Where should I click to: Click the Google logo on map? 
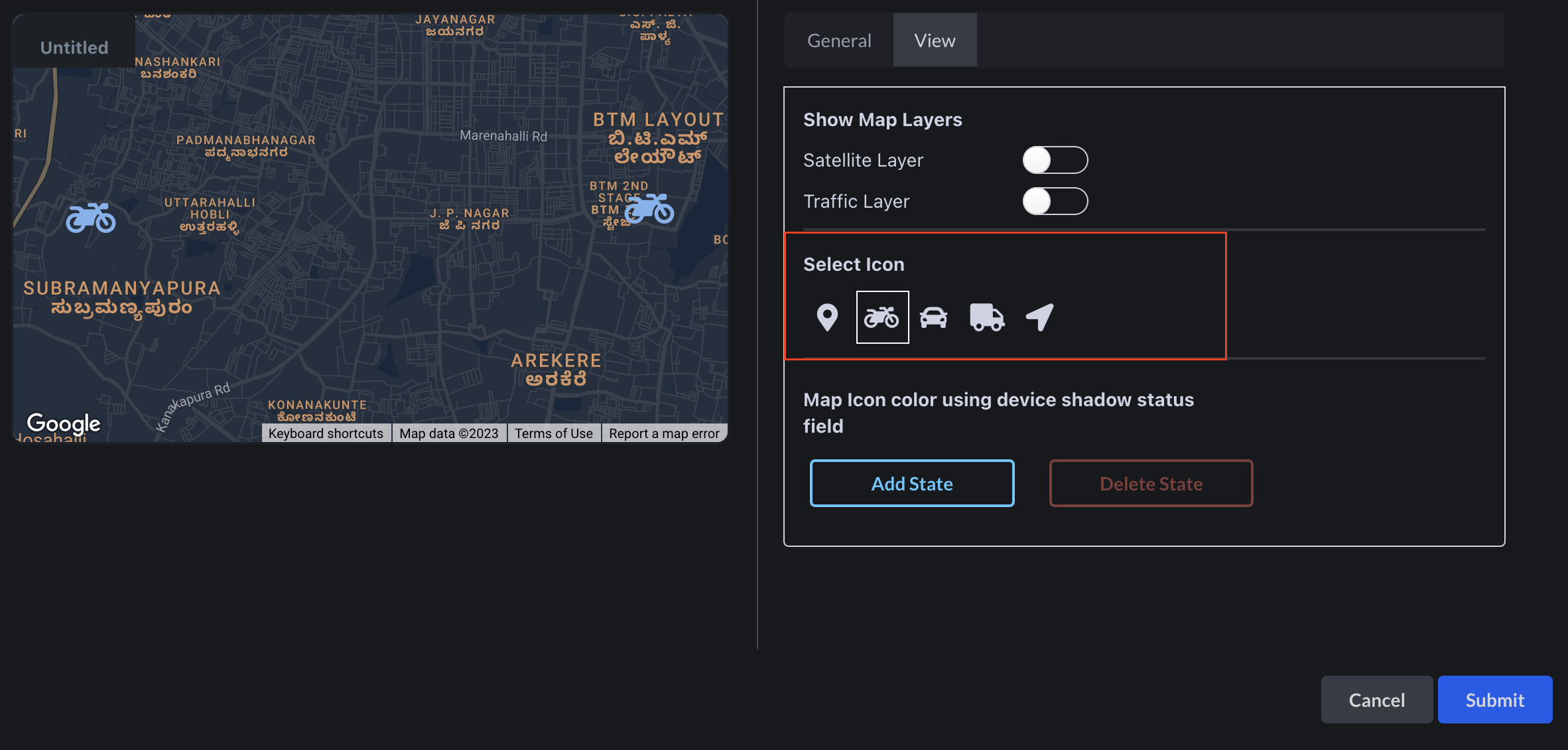click(x=64, y=423)
